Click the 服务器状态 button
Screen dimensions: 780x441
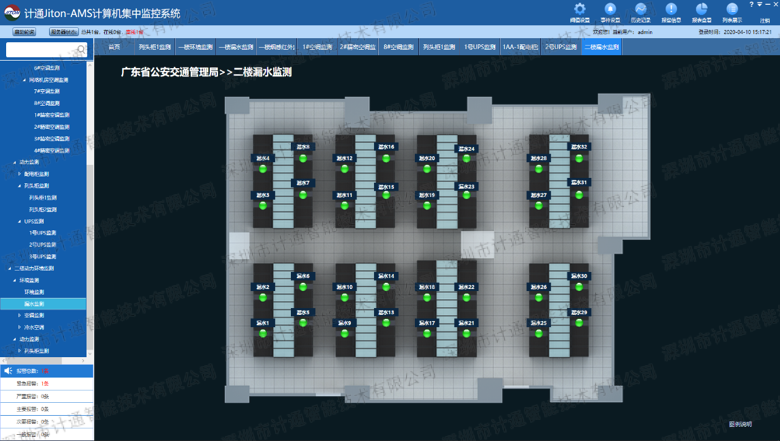tap(63, 32)
